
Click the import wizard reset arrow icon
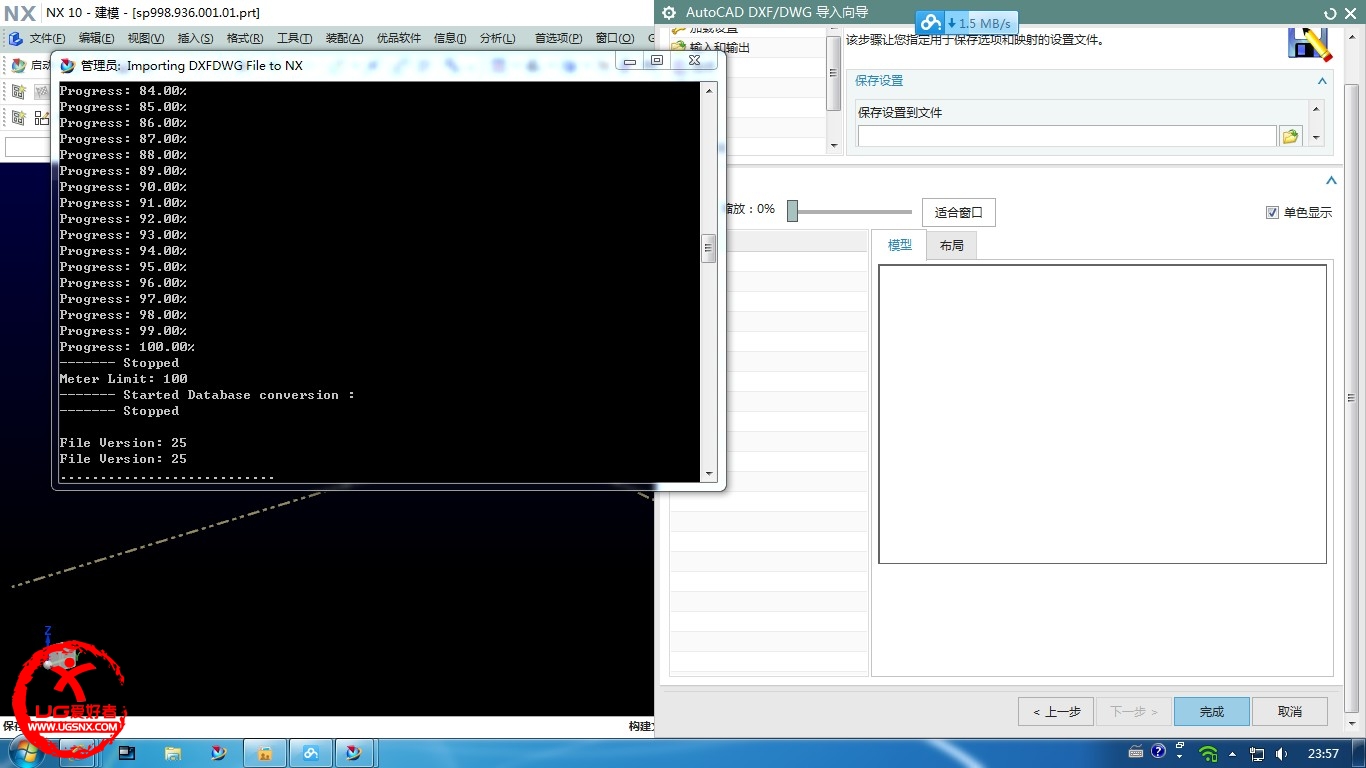coord(1330,13)
